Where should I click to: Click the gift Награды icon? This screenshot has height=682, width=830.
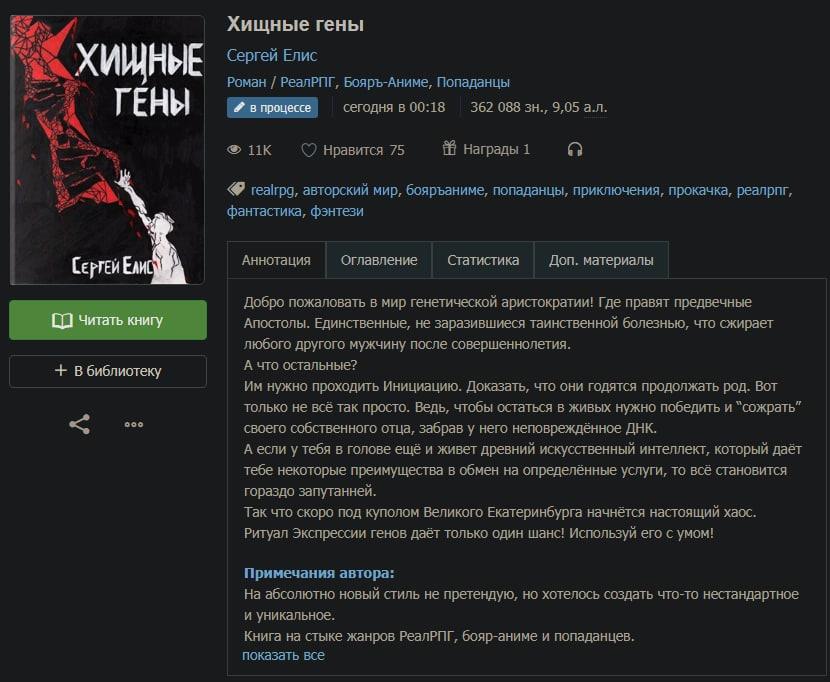(x=449, y=148)
